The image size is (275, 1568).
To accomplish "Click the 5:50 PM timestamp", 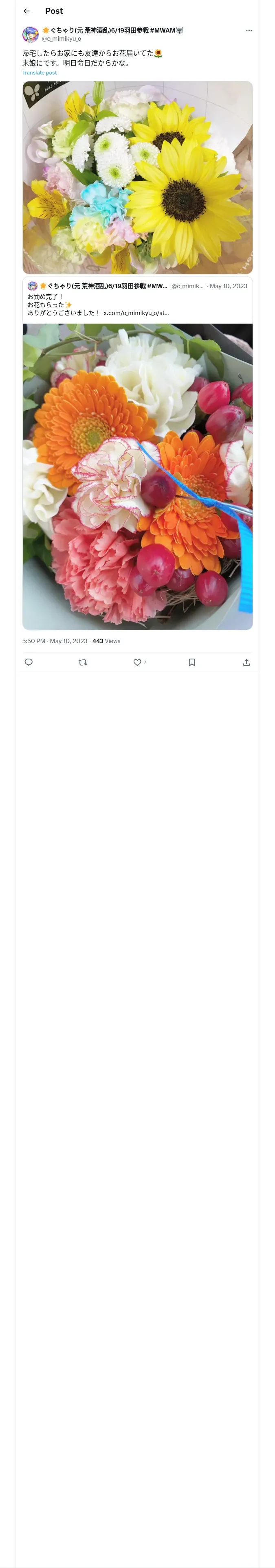I will pyautogui.click(x=33, y=641).
